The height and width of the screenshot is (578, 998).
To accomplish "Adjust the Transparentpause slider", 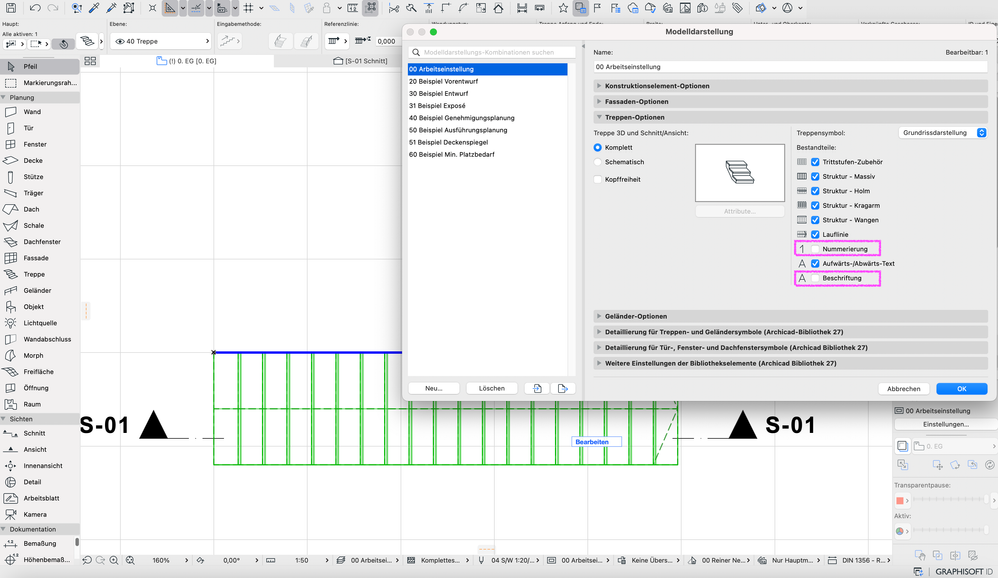I will (952, 500).
